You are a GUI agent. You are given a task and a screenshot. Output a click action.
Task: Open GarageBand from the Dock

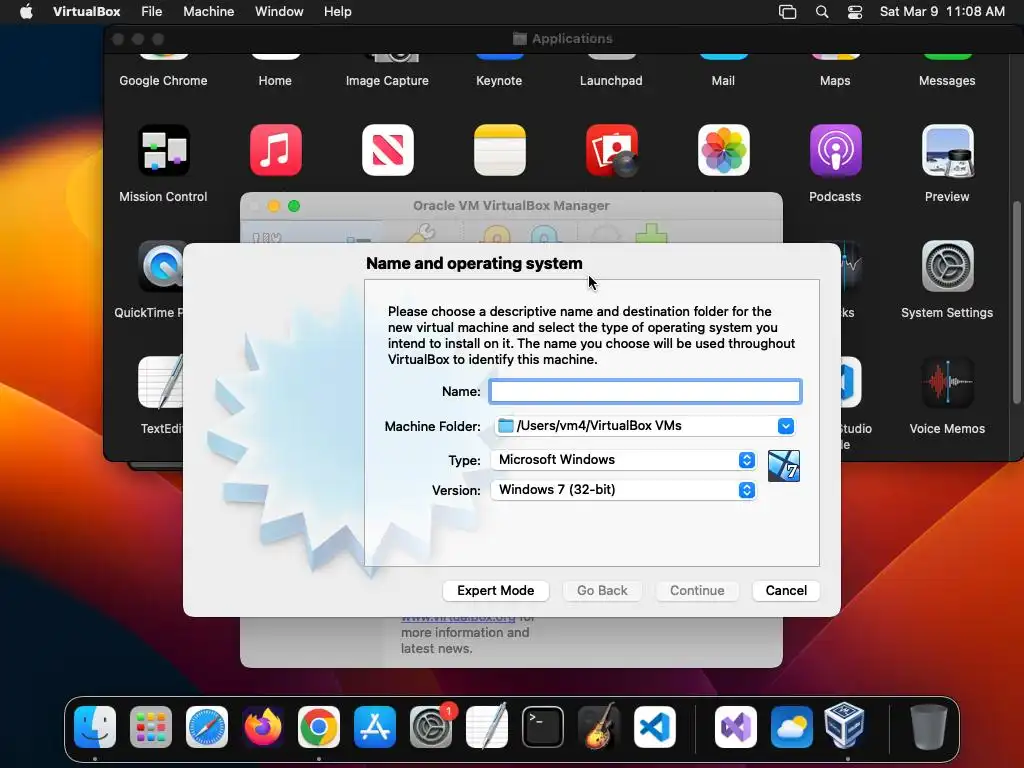click(599, 727)
